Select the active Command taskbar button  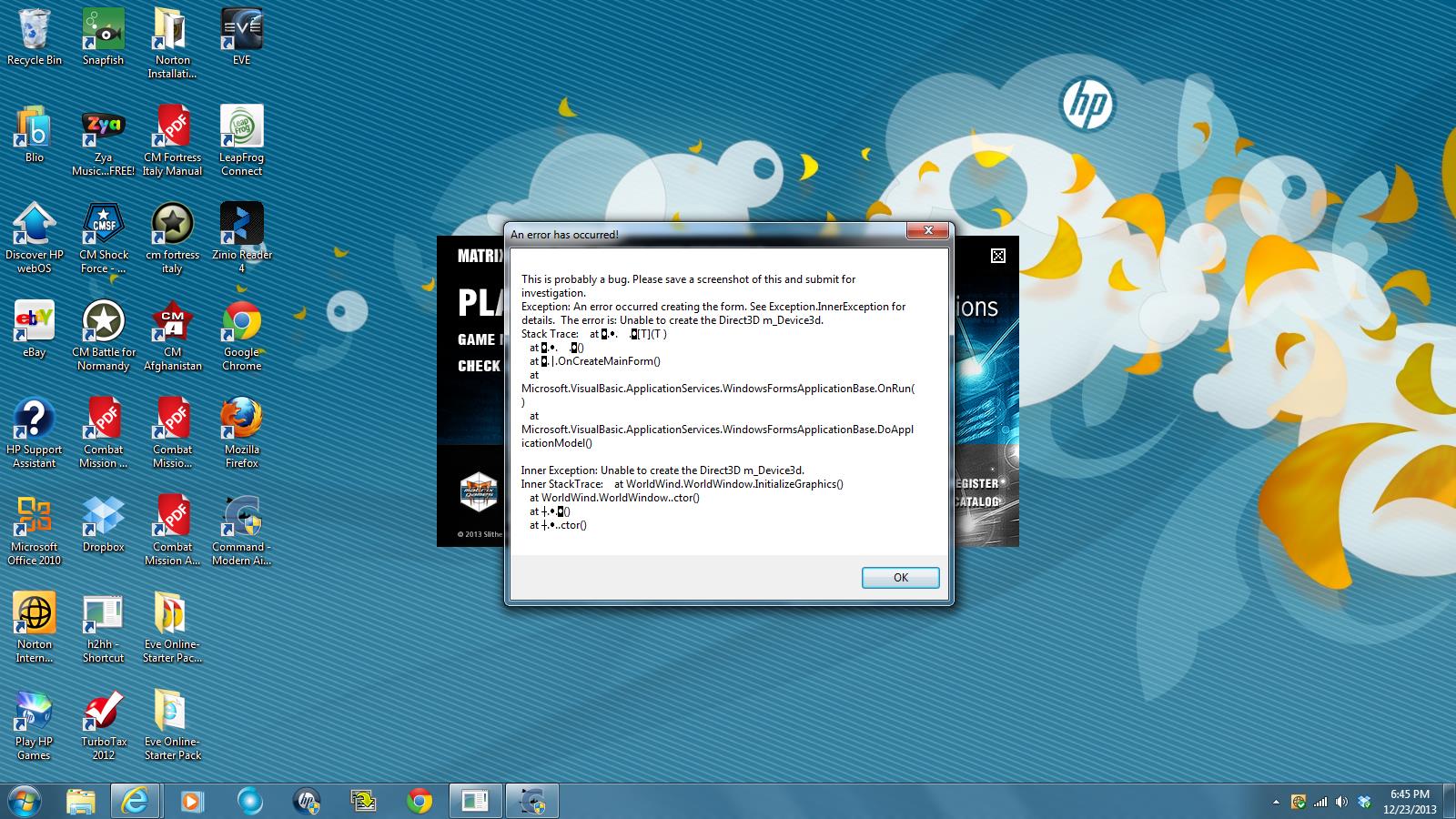[x=531, y=801]
